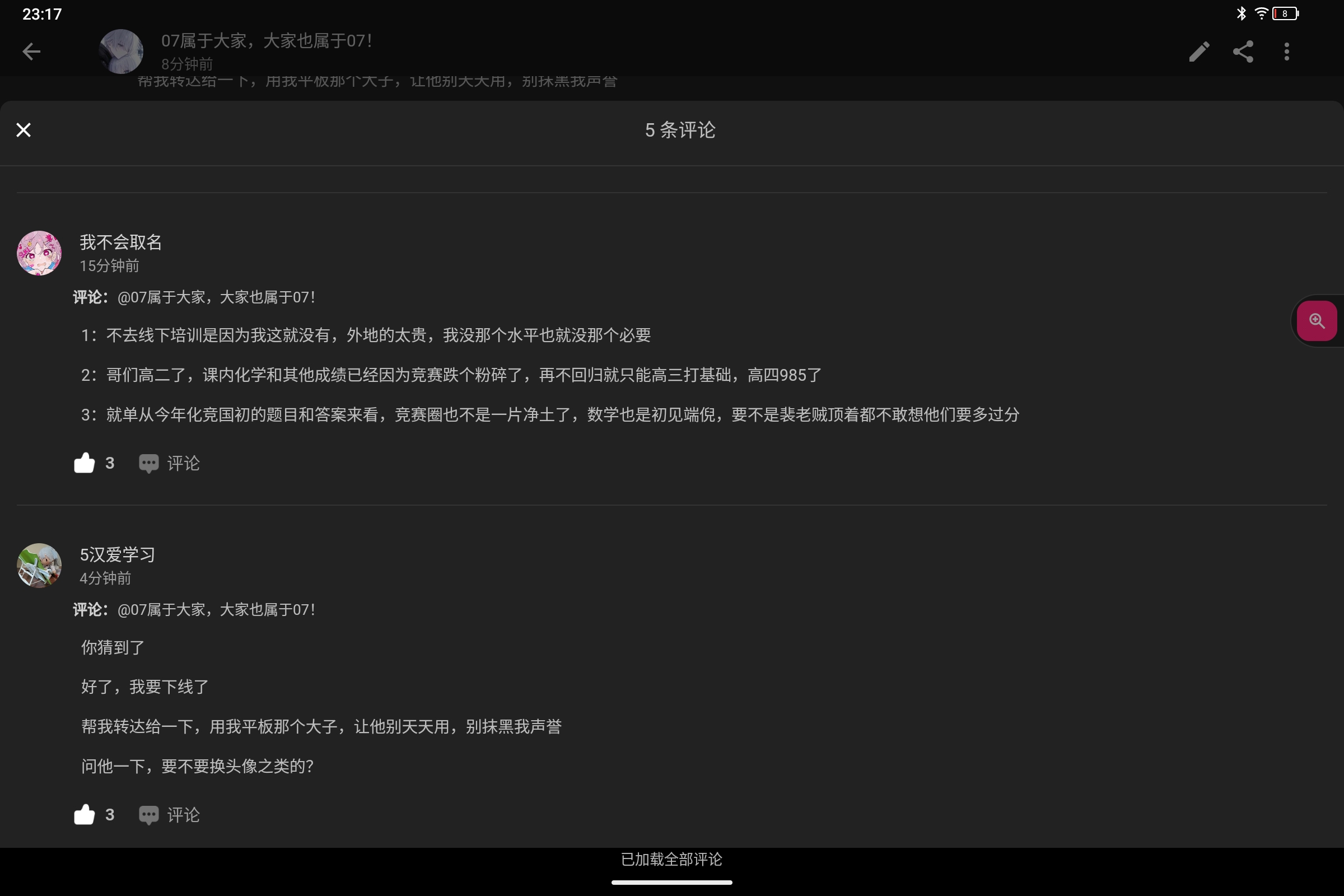The image size is (1344, 896).
Task: Like 我不会取名's comment
Action: click(x=84, y=463)
